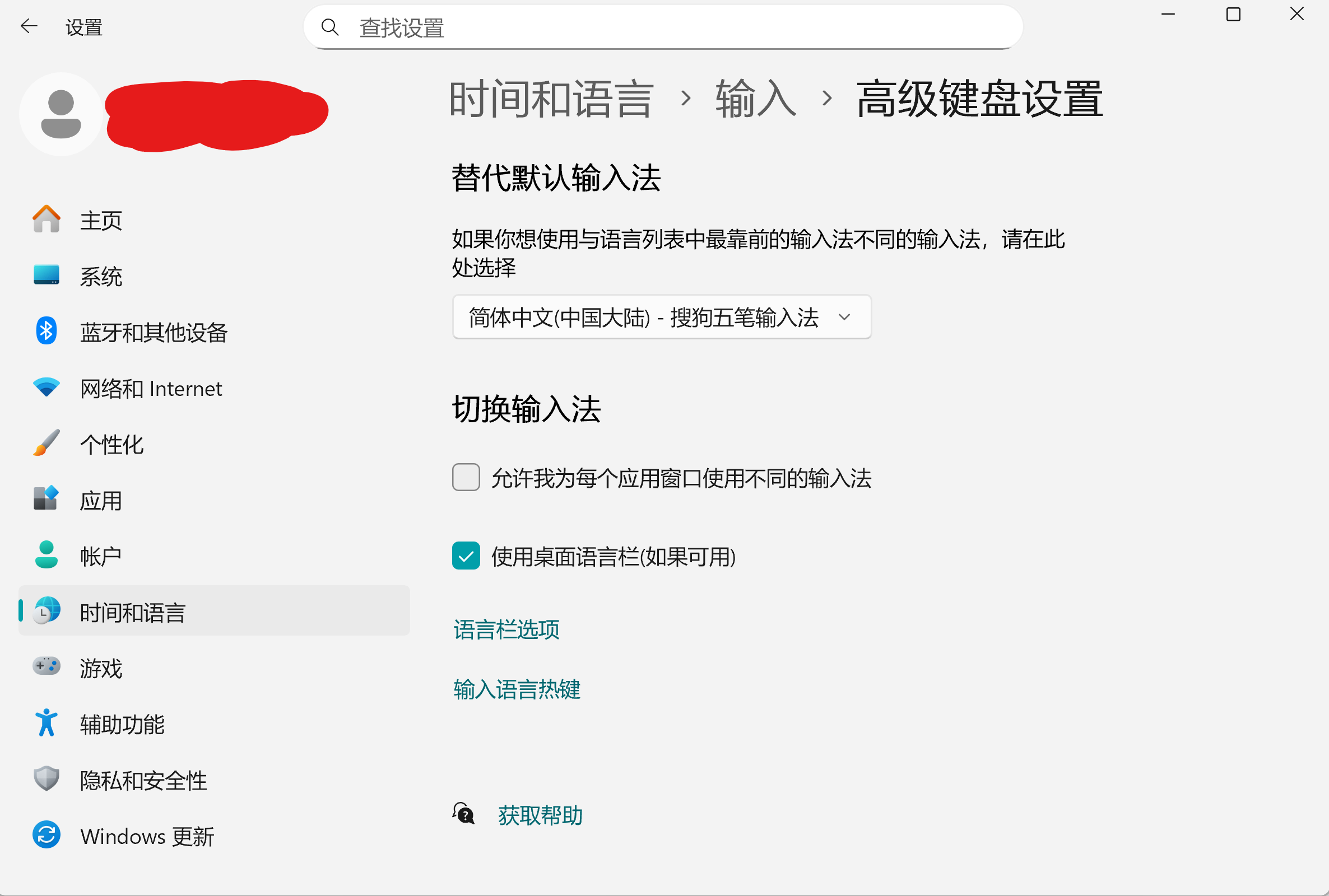Open 蓝牙和其他设备 Bluetooth icon

pos(47,332)
